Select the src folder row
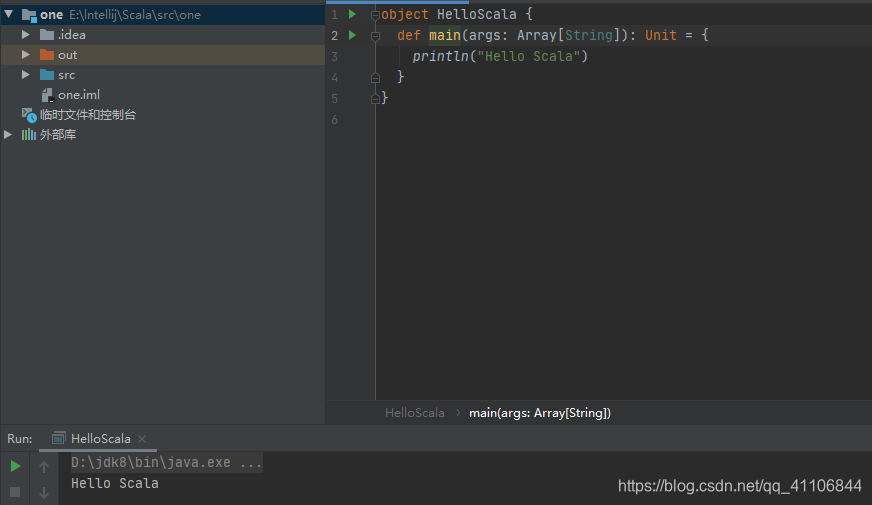This screenshot has width=872, height=505. tap(163, 75)
